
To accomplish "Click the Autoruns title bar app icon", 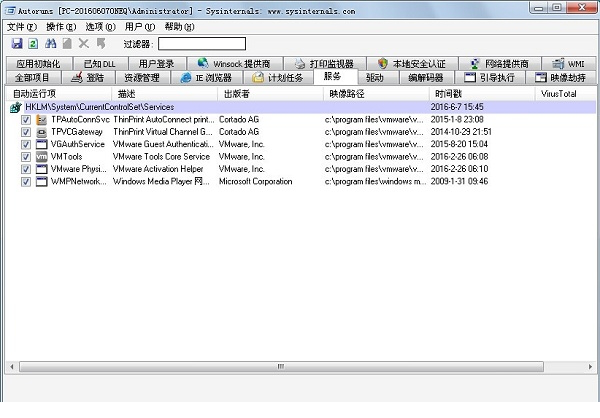I will 9,10.
